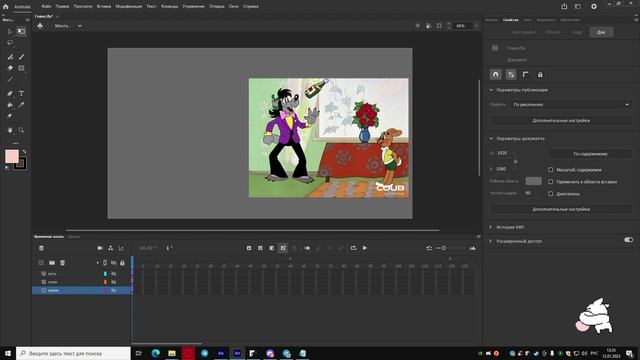Click the pink fill color swatch

tap(11, 156)
